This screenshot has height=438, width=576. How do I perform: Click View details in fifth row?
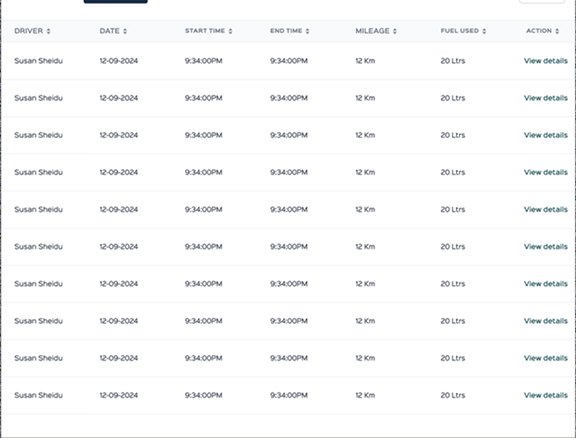(x=546, y=209)
